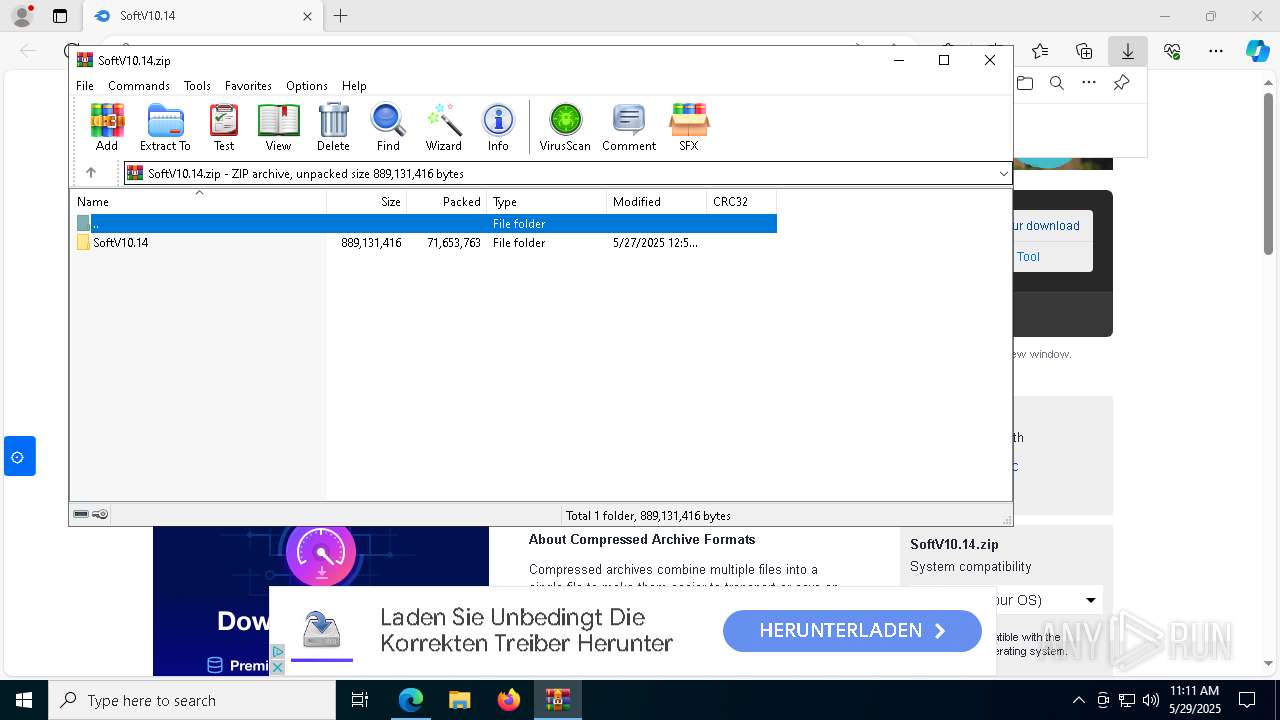Go up one folder level arrow

point(90,173)
